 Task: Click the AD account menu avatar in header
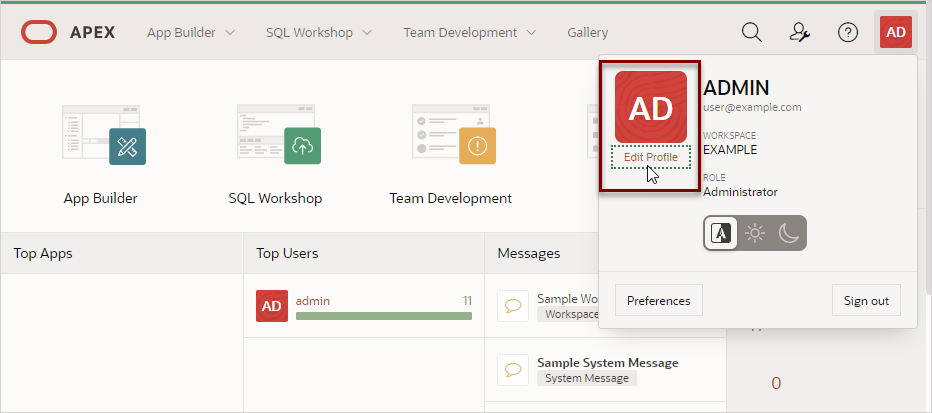coord(896,32)
